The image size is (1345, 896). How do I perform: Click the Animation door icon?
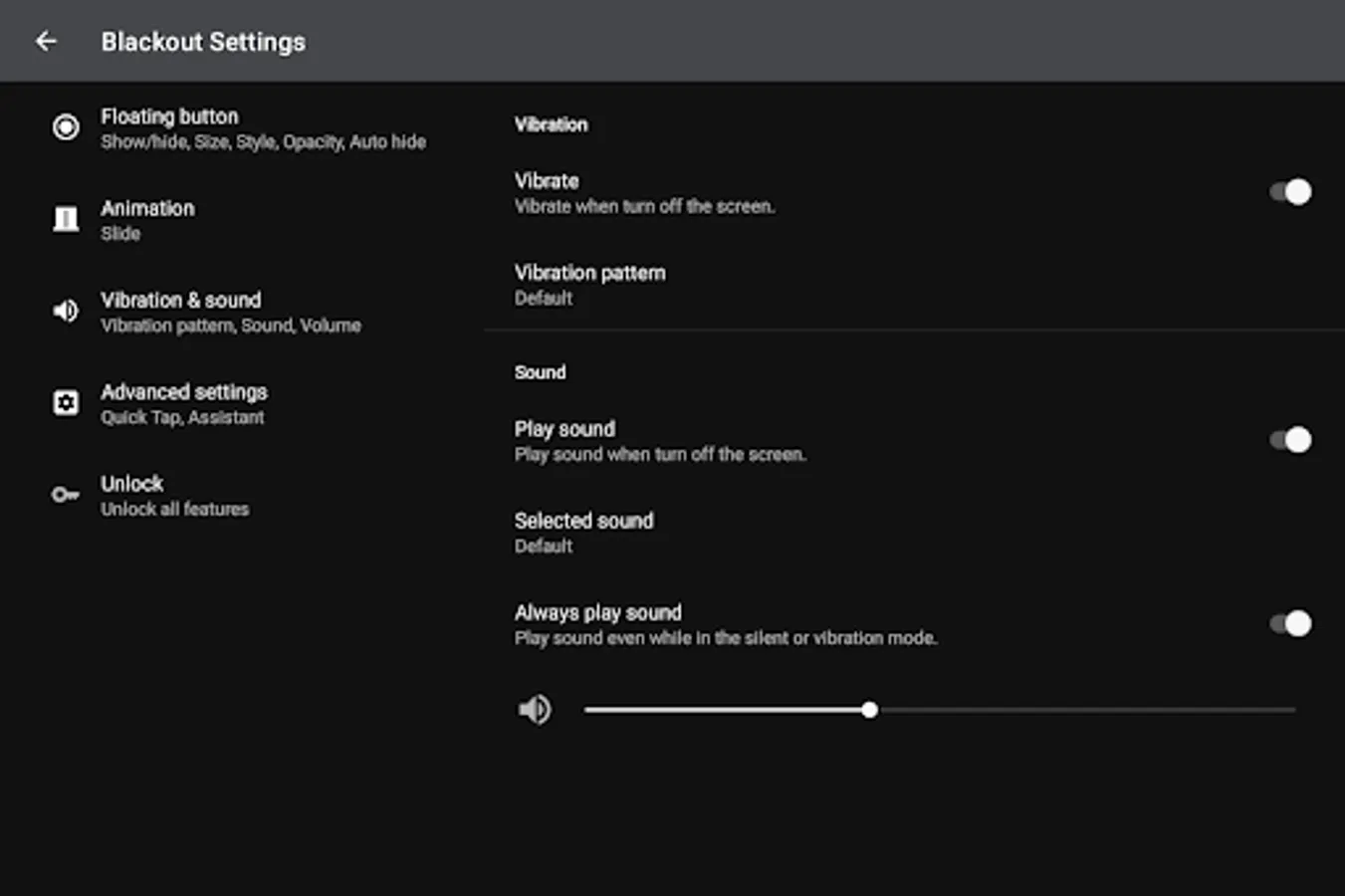point(66,219)
